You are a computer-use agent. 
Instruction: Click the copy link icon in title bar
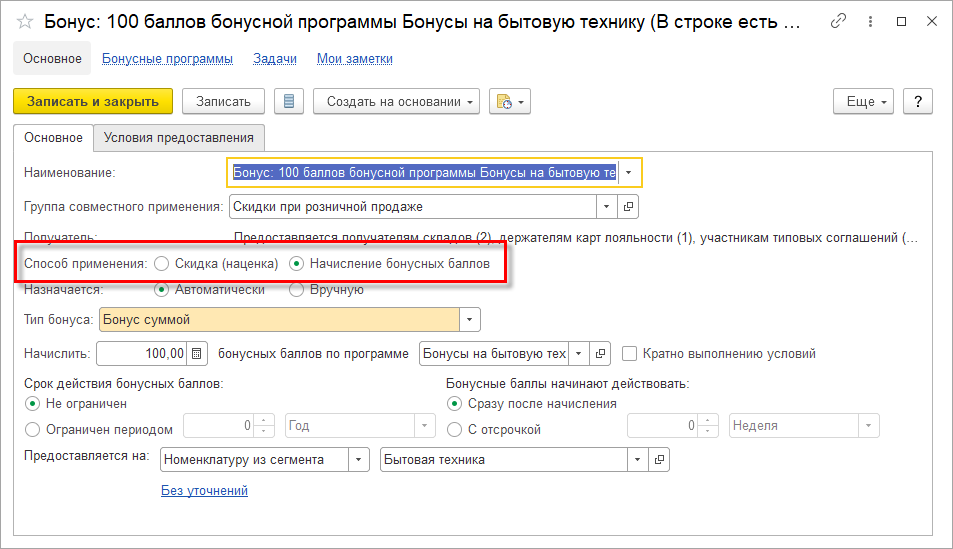point(838,21)
